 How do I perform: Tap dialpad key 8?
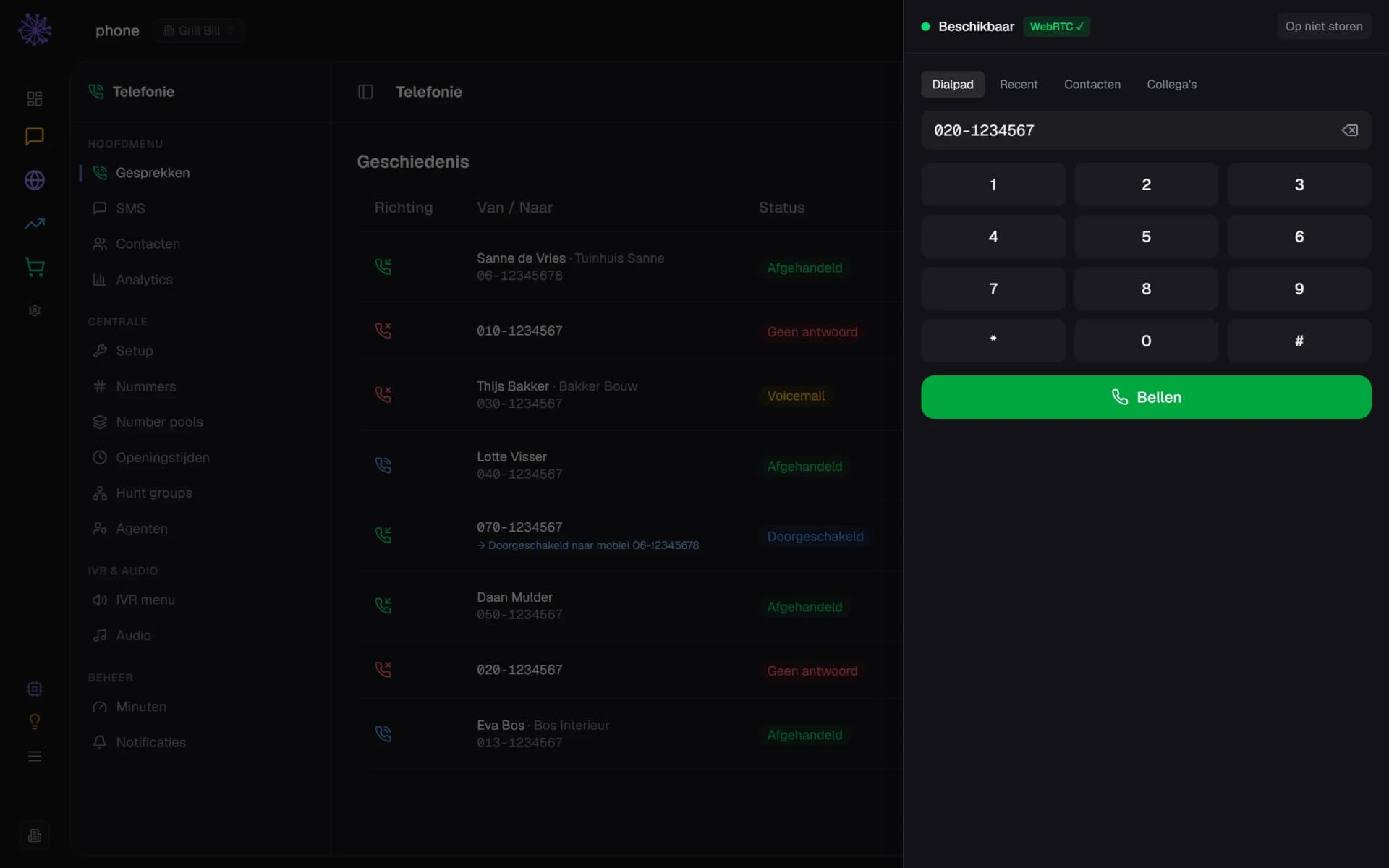coord(1146,289)
